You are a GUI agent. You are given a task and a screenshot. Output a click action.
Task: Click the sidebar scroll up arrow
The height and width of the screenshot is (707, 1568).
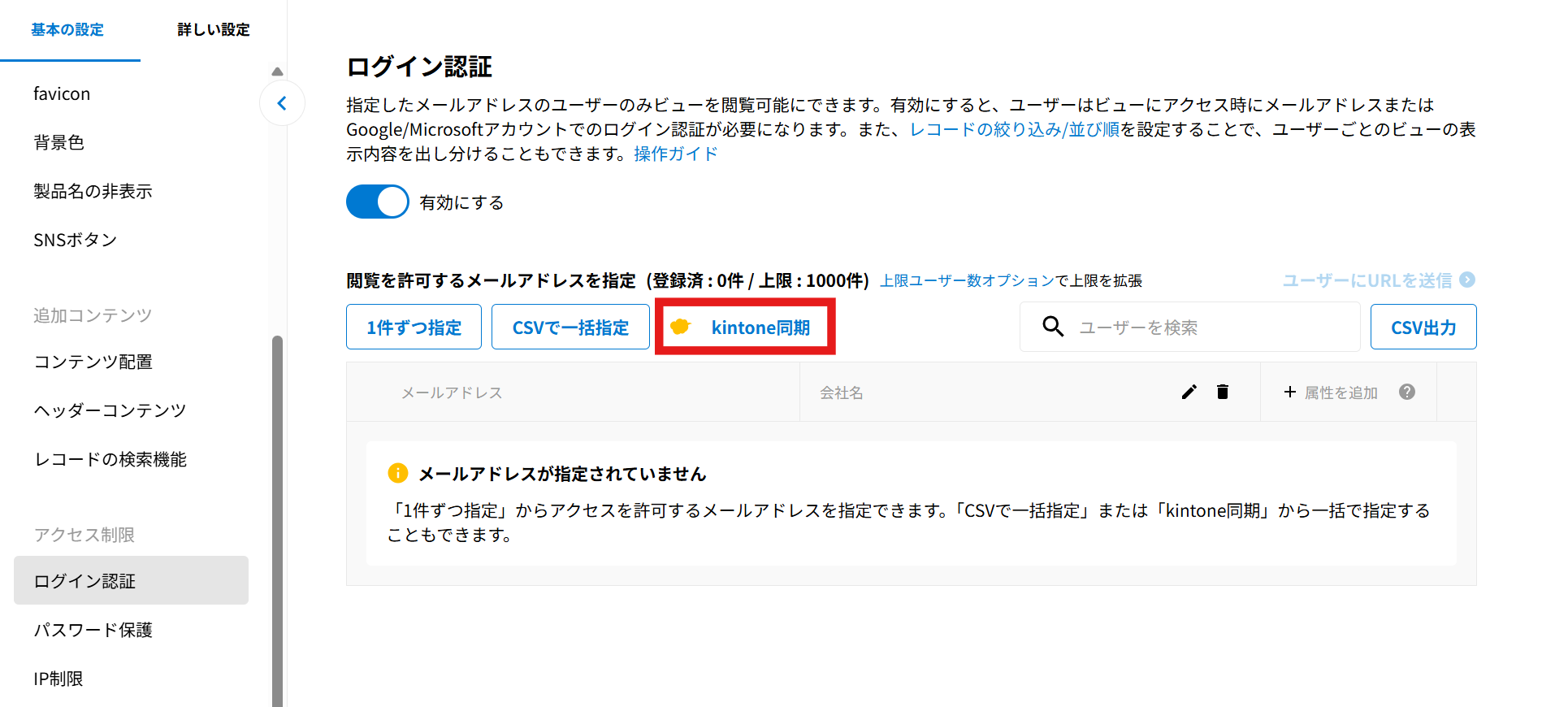pyautogui.click(x=277, y=72)
